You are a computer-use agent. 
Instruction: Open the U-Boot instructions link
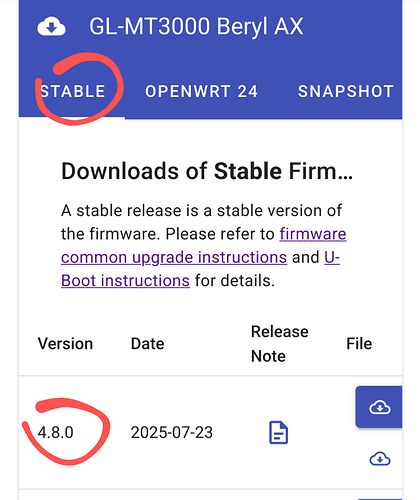(200, 269)
